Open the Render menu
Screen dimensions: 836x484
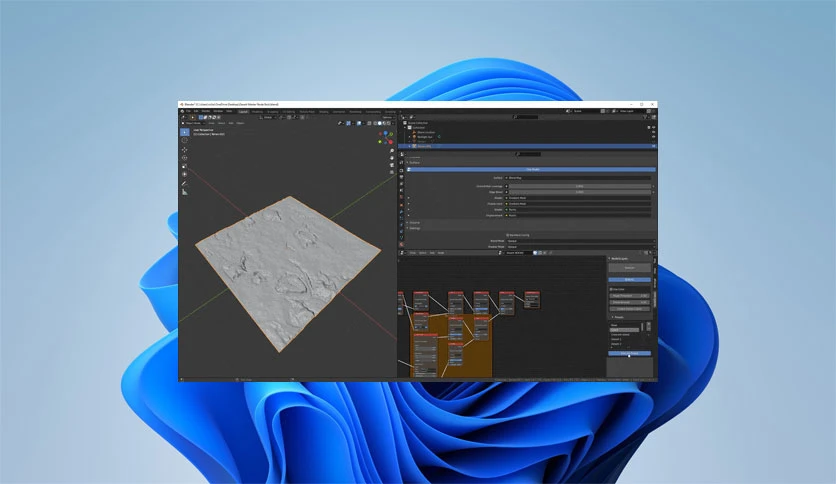(x=206, y=111)
